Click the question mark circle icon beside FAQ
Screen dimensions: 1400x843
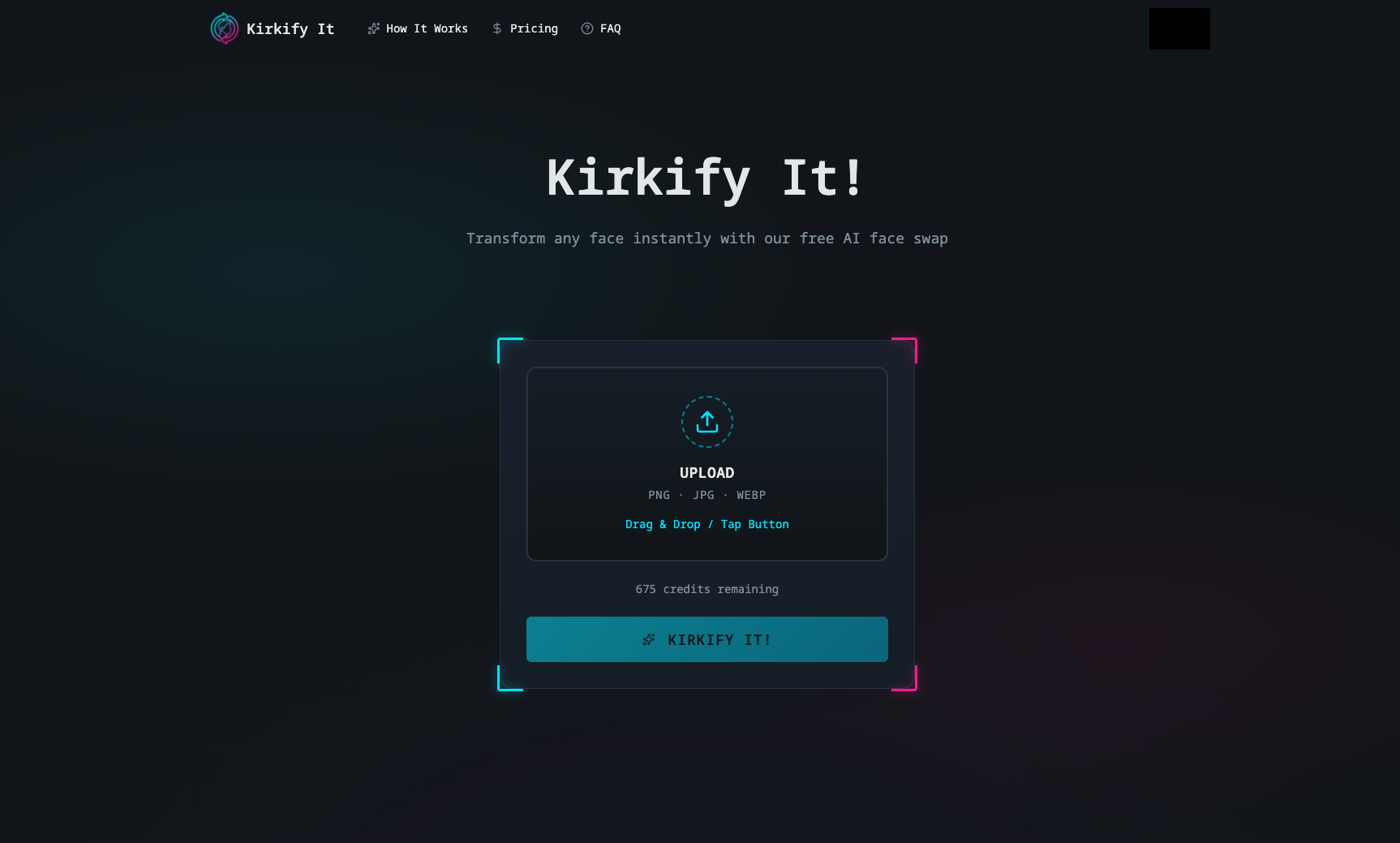coord(586,28)
